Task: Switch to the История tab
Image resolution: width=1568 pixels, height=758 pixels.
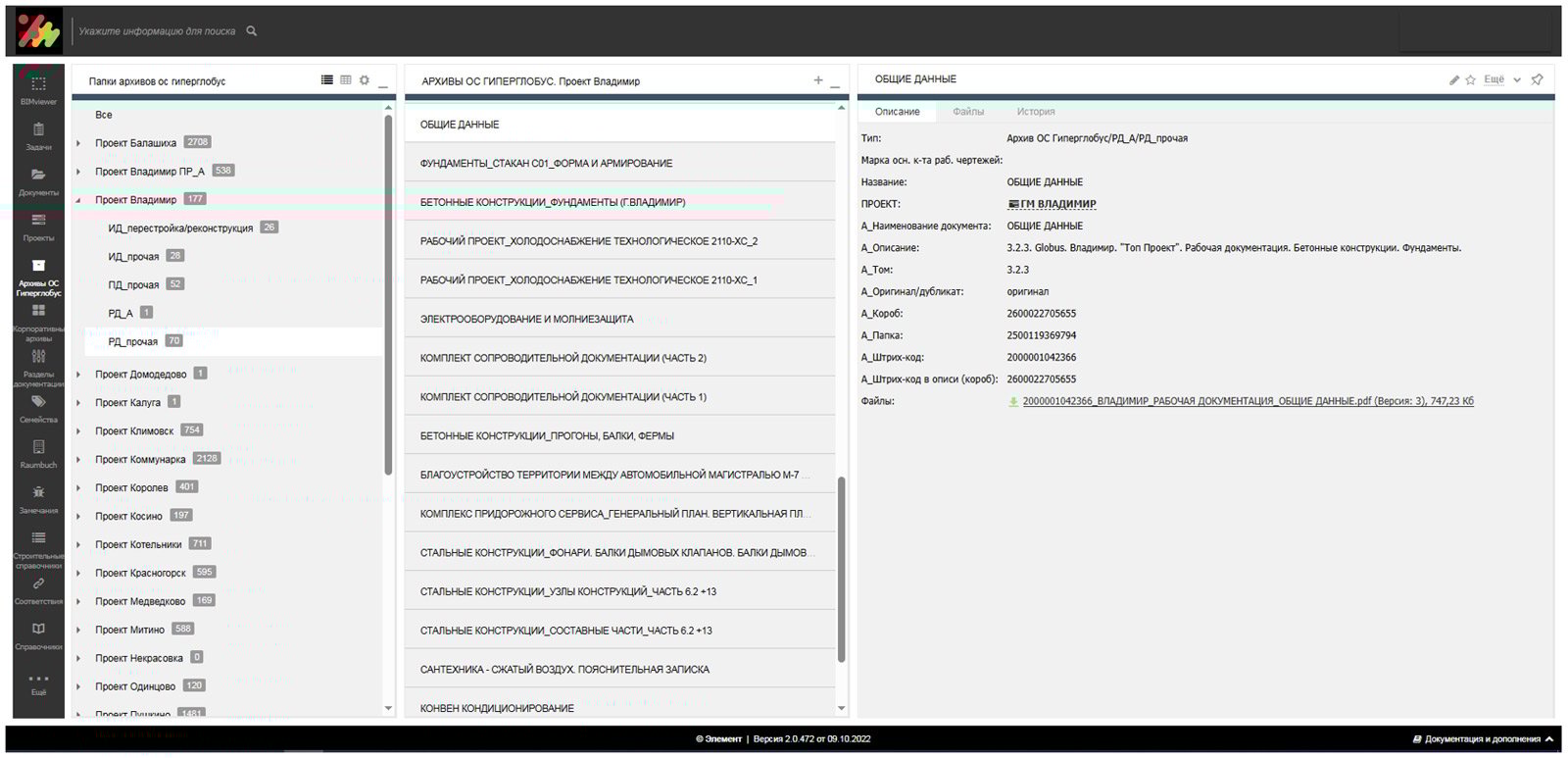Action: tap(1036, 112)
